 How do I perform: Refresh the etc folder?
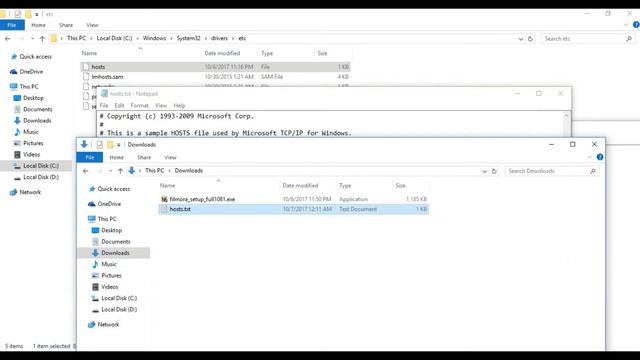(530, 39)
